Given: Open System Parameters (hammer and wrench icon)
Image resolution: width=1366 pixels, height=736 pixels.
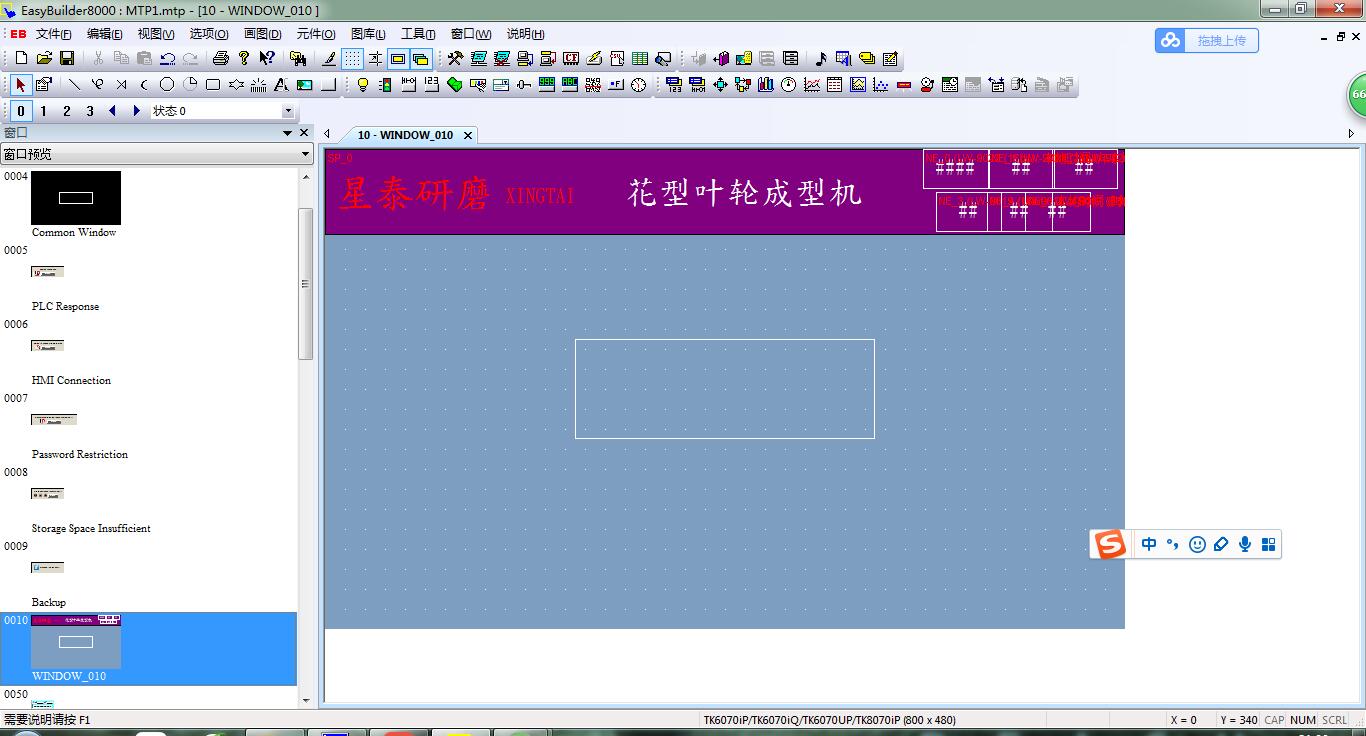Looking at the screenshot, I should [x=455, y=59].
